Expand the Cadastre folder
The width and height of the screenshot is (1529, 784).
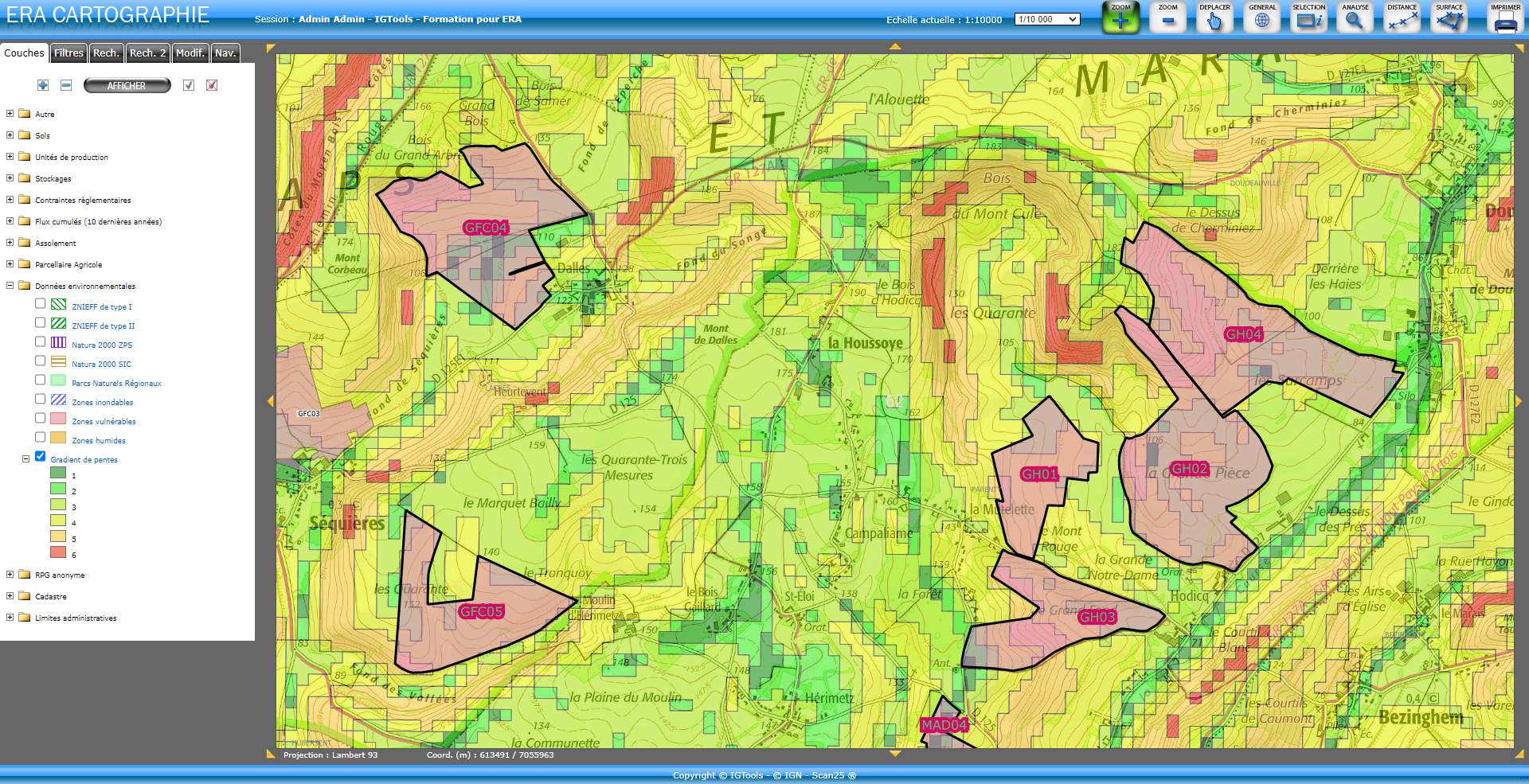click(x=10, y=596)
